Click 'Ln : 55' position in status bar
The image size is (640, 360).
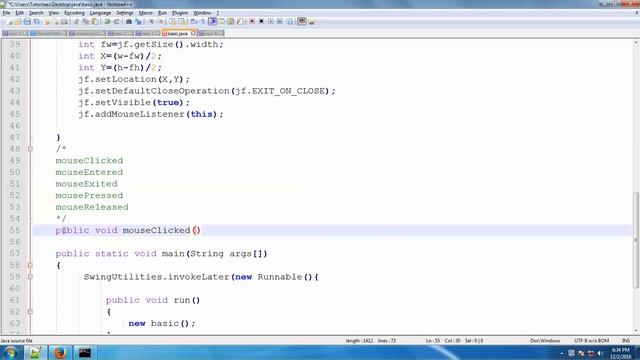(433, 340)
